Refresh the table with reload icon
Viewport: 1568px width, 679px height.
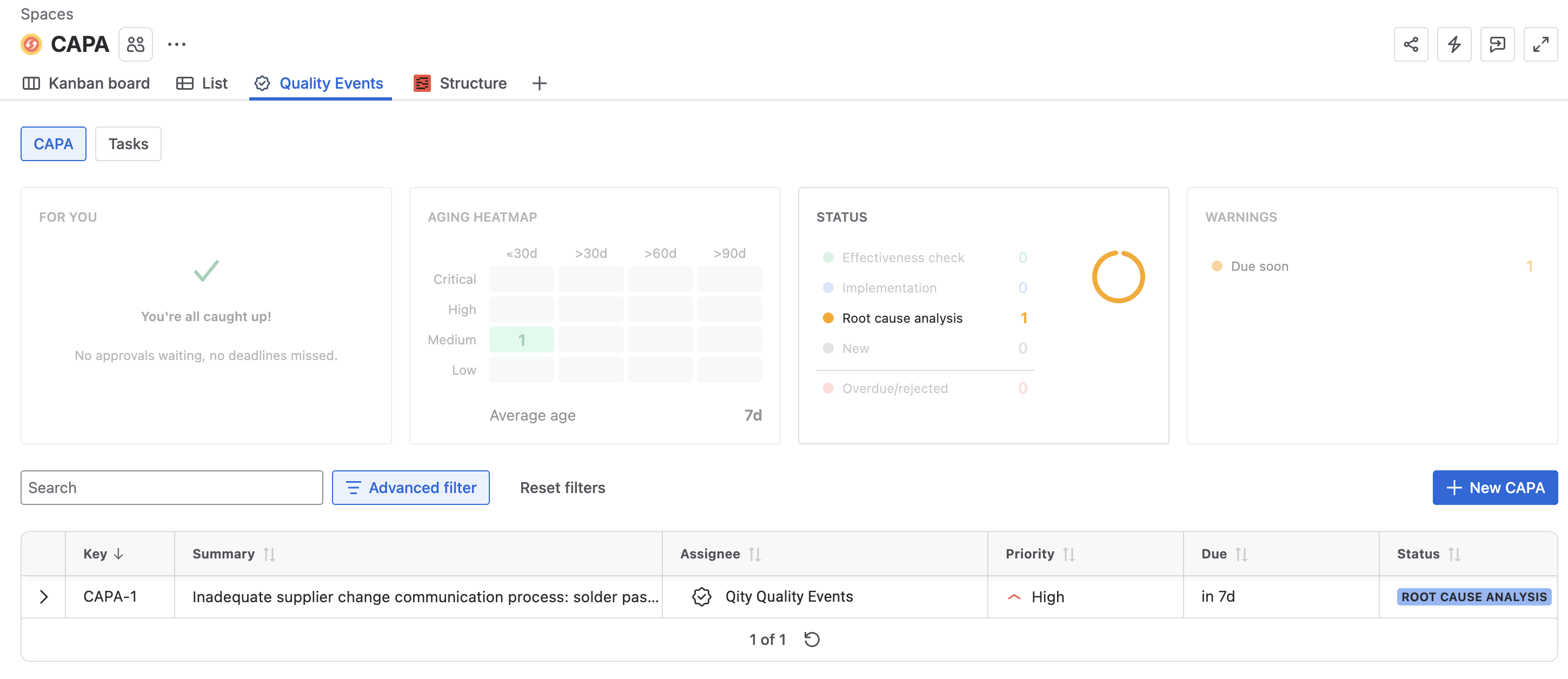(812, 640)
